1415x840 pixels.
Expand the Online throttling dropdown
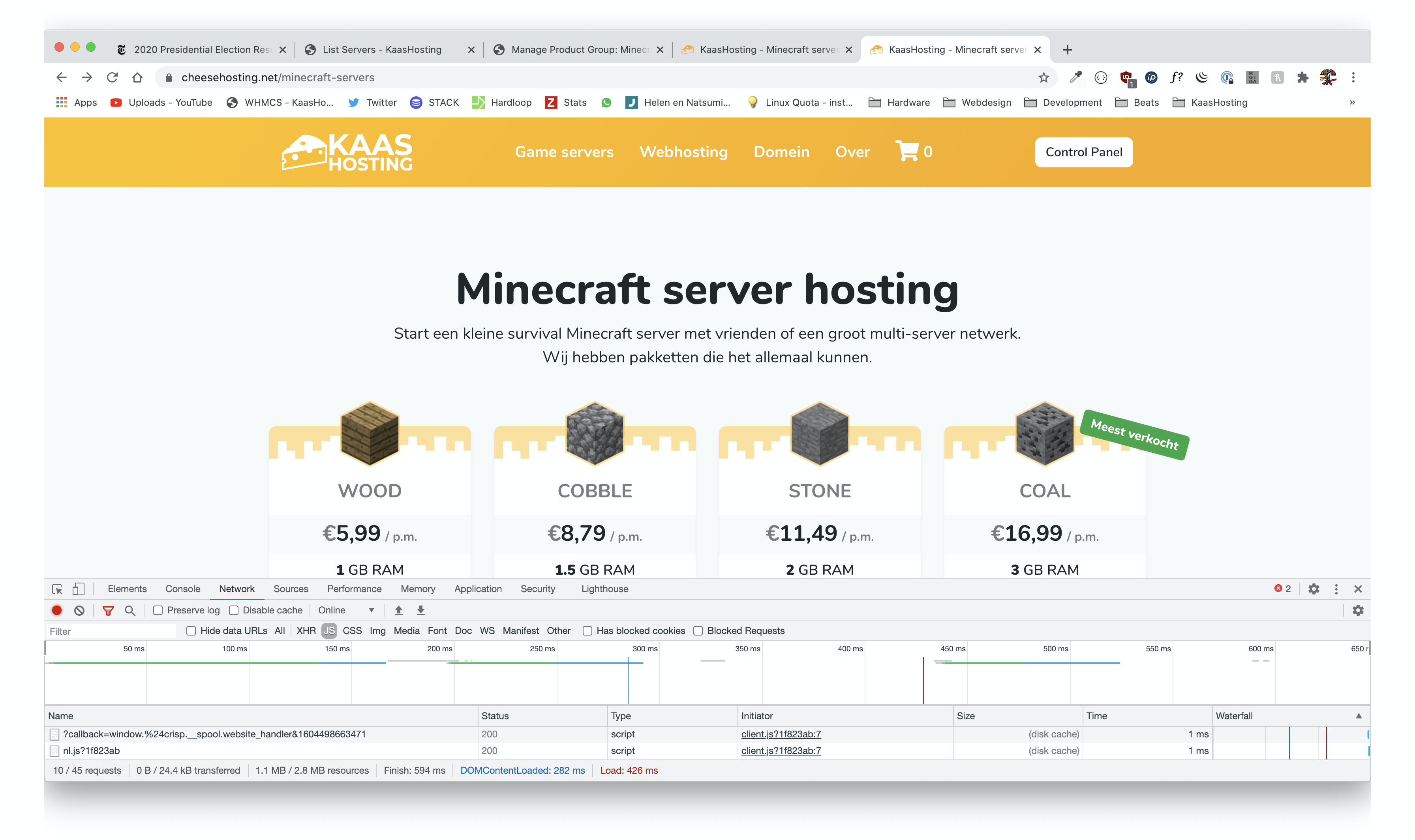tap(346, 610)
